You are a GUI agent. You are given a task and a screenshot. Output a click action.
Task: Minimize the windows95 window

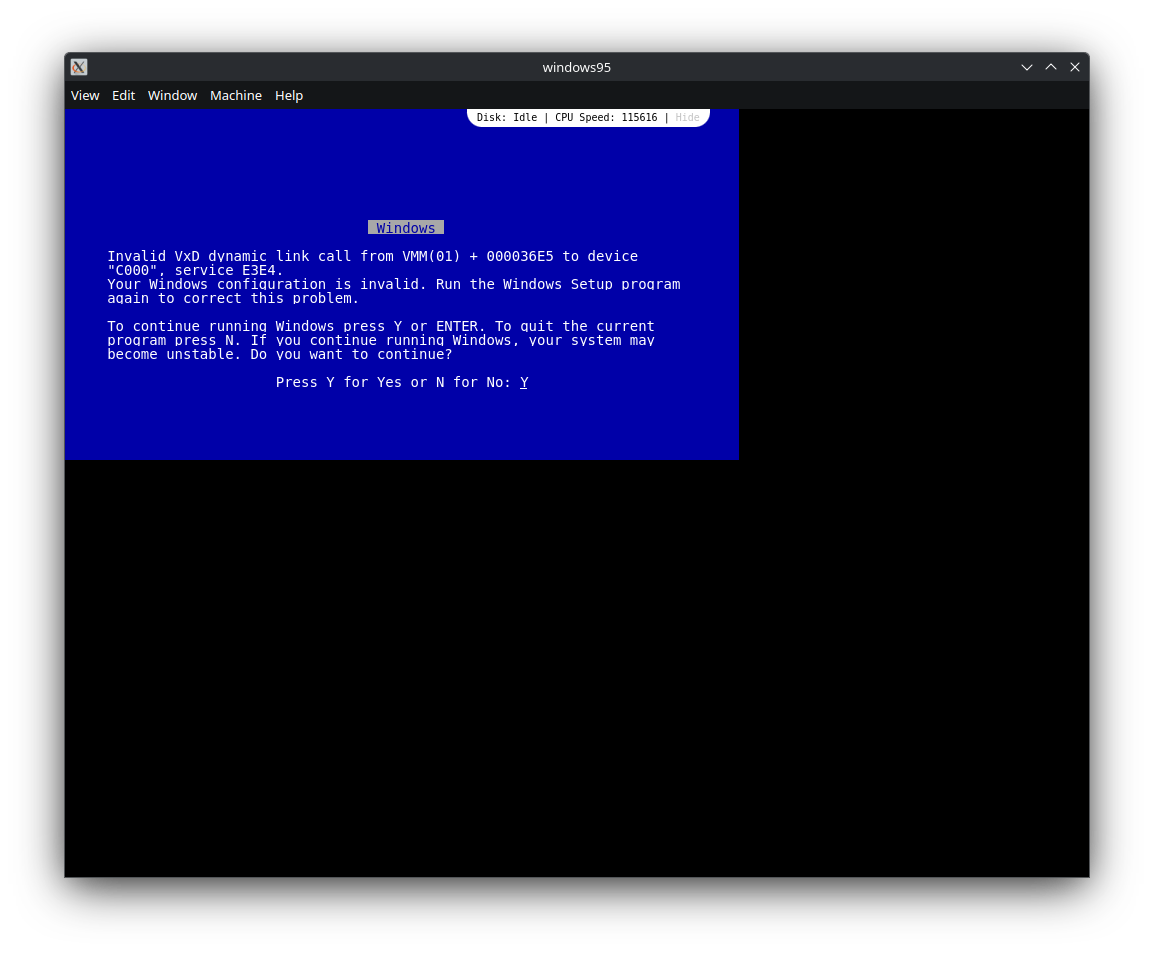(1027, 67)
